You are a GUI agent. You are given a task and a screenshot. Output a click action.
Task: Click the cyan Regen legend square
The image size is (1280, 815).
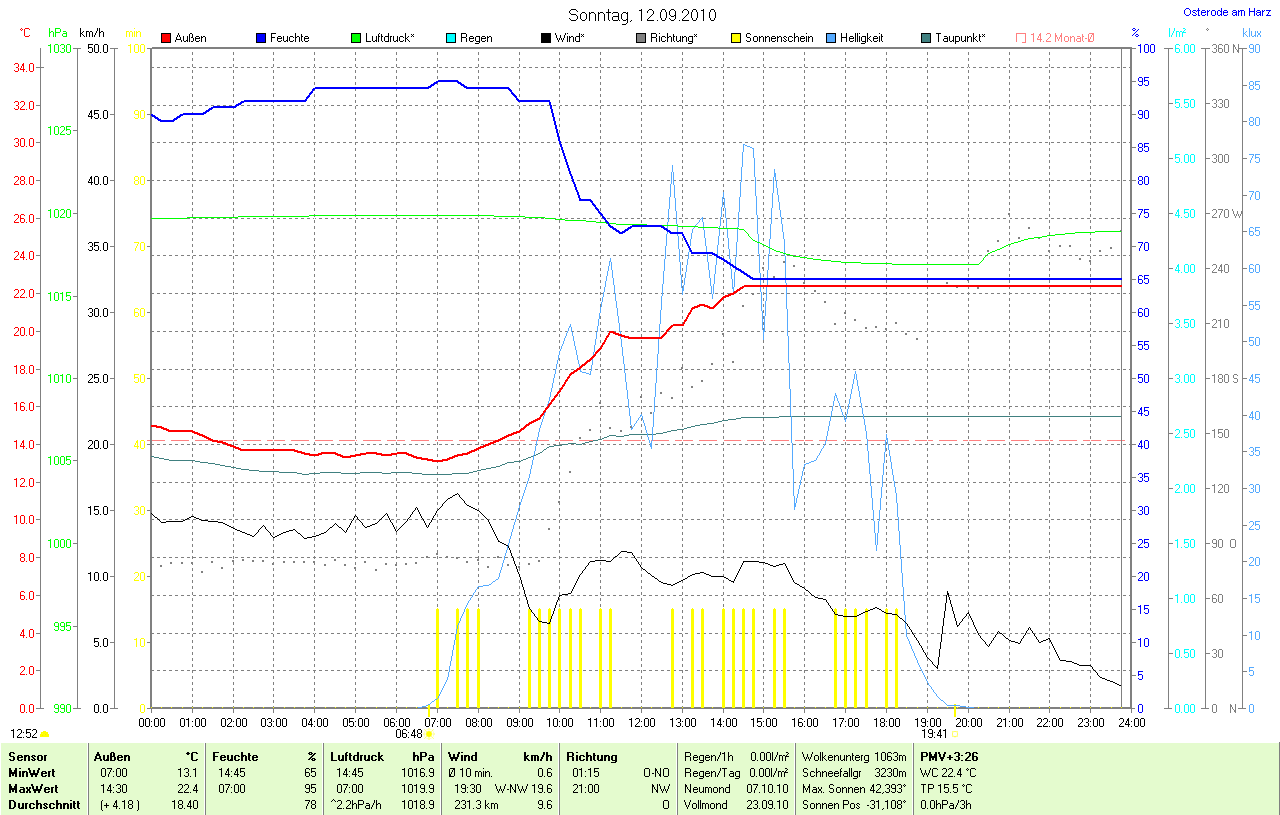(451, 38)
